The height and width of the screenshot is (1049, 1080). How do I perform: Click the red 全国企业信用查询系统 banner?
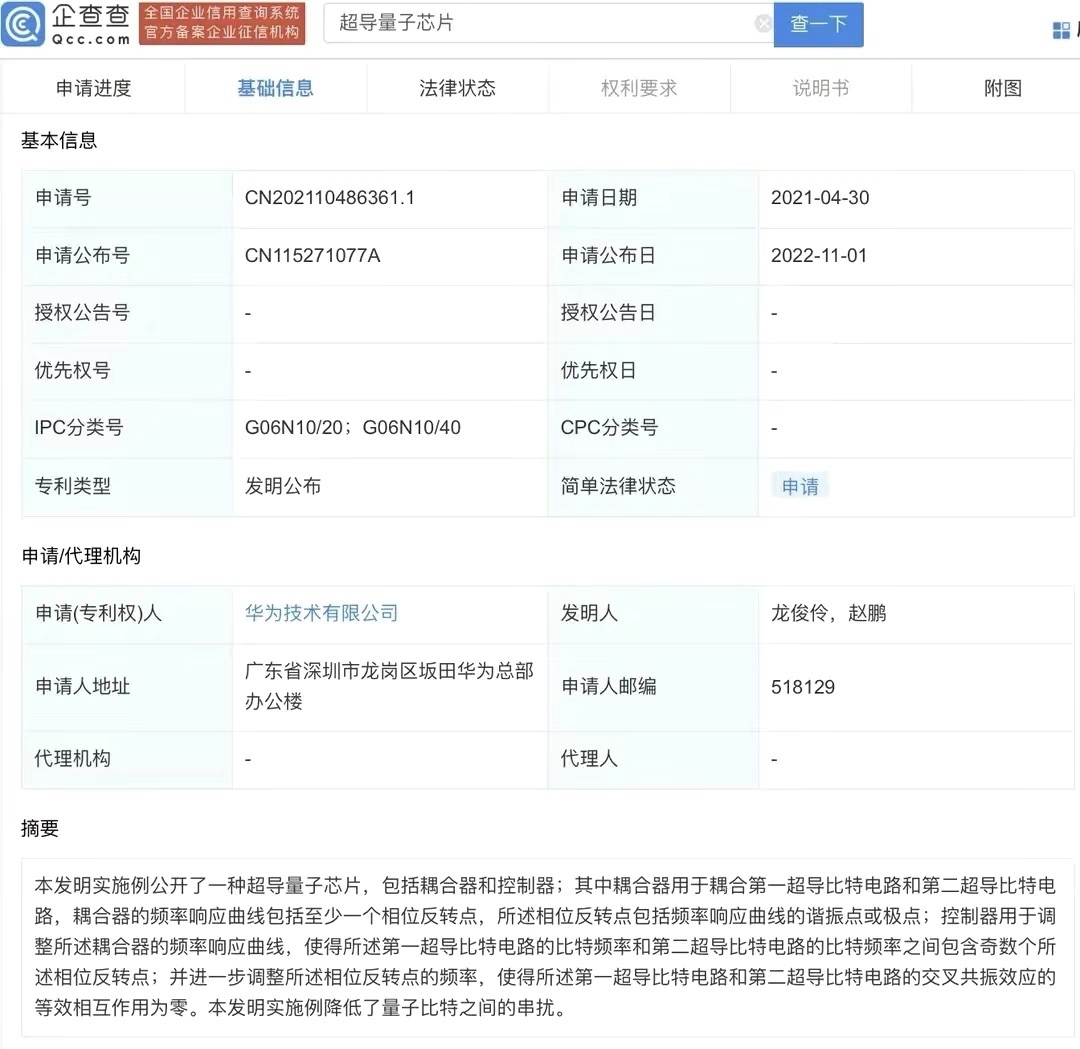[222, 23]
